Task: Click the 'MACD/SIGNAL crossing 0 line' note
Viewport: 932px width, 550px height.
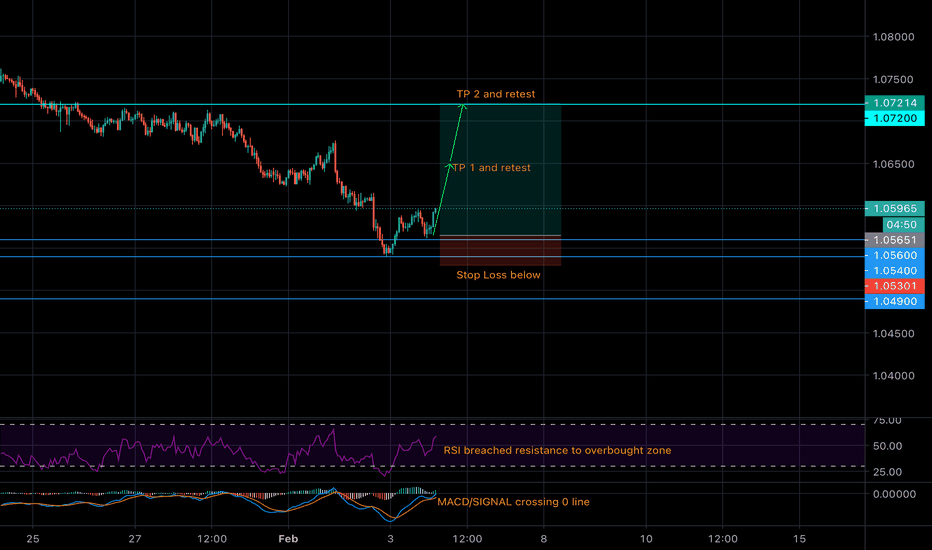Action: click(x=514, y=502)
